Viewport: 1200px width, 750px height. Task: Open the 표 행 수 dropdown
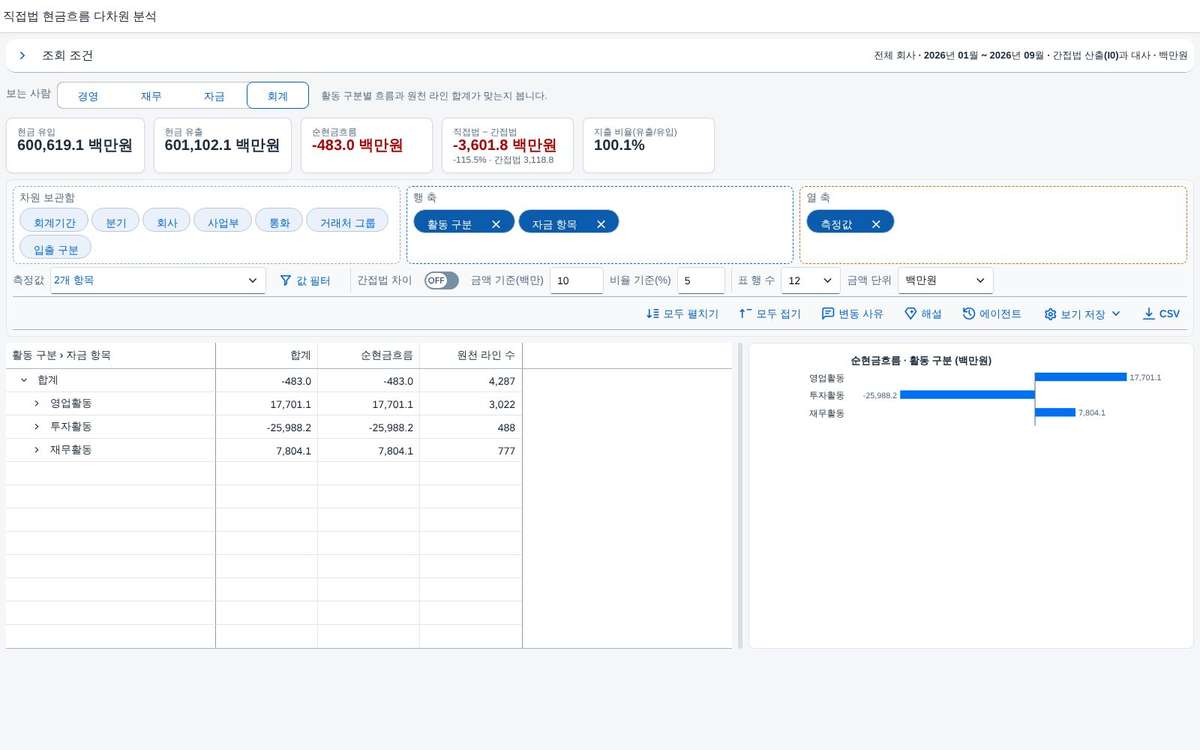click(810, 281)
